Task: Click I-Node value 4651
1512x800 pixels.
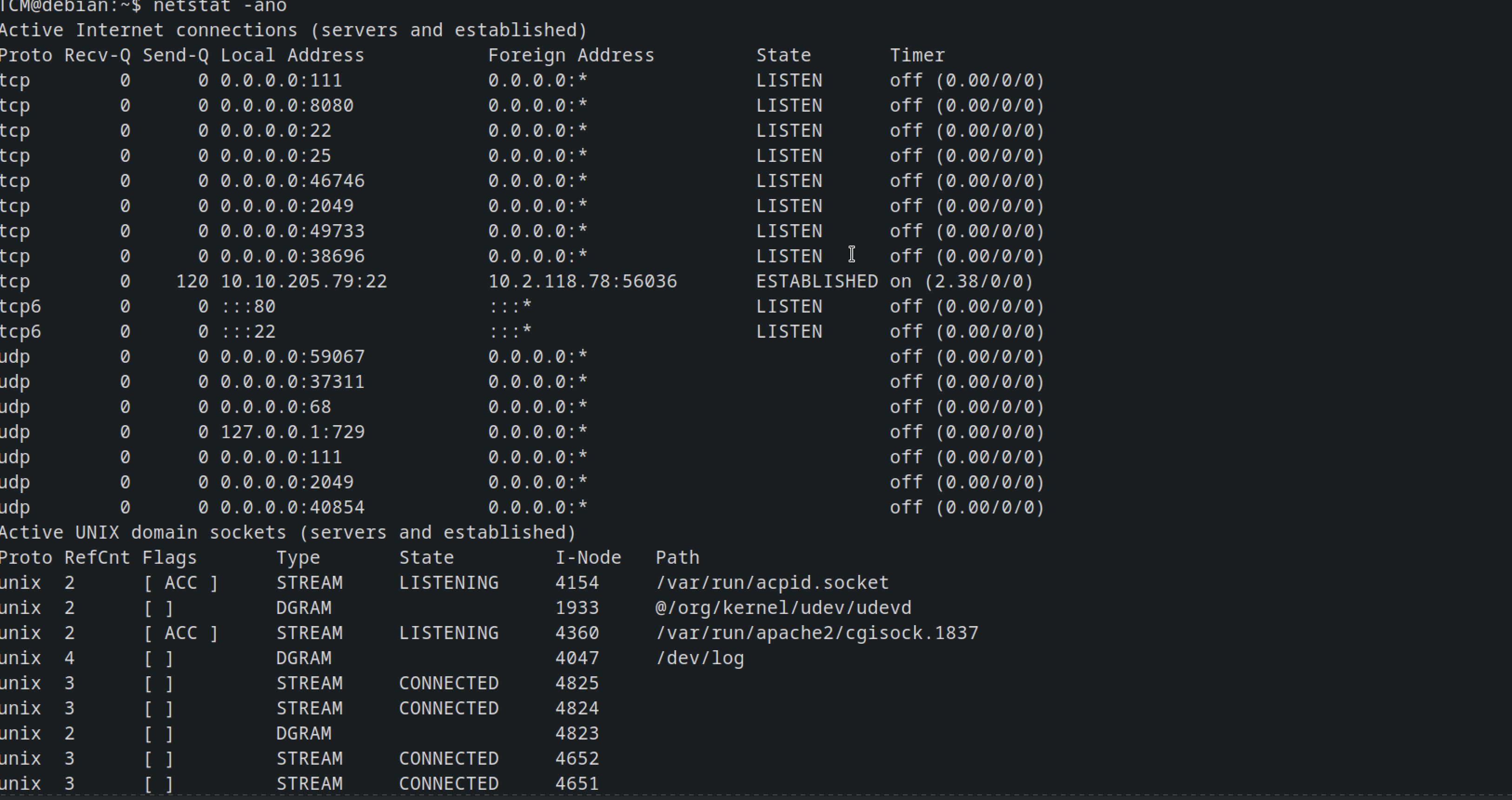Action: point(577,784)
